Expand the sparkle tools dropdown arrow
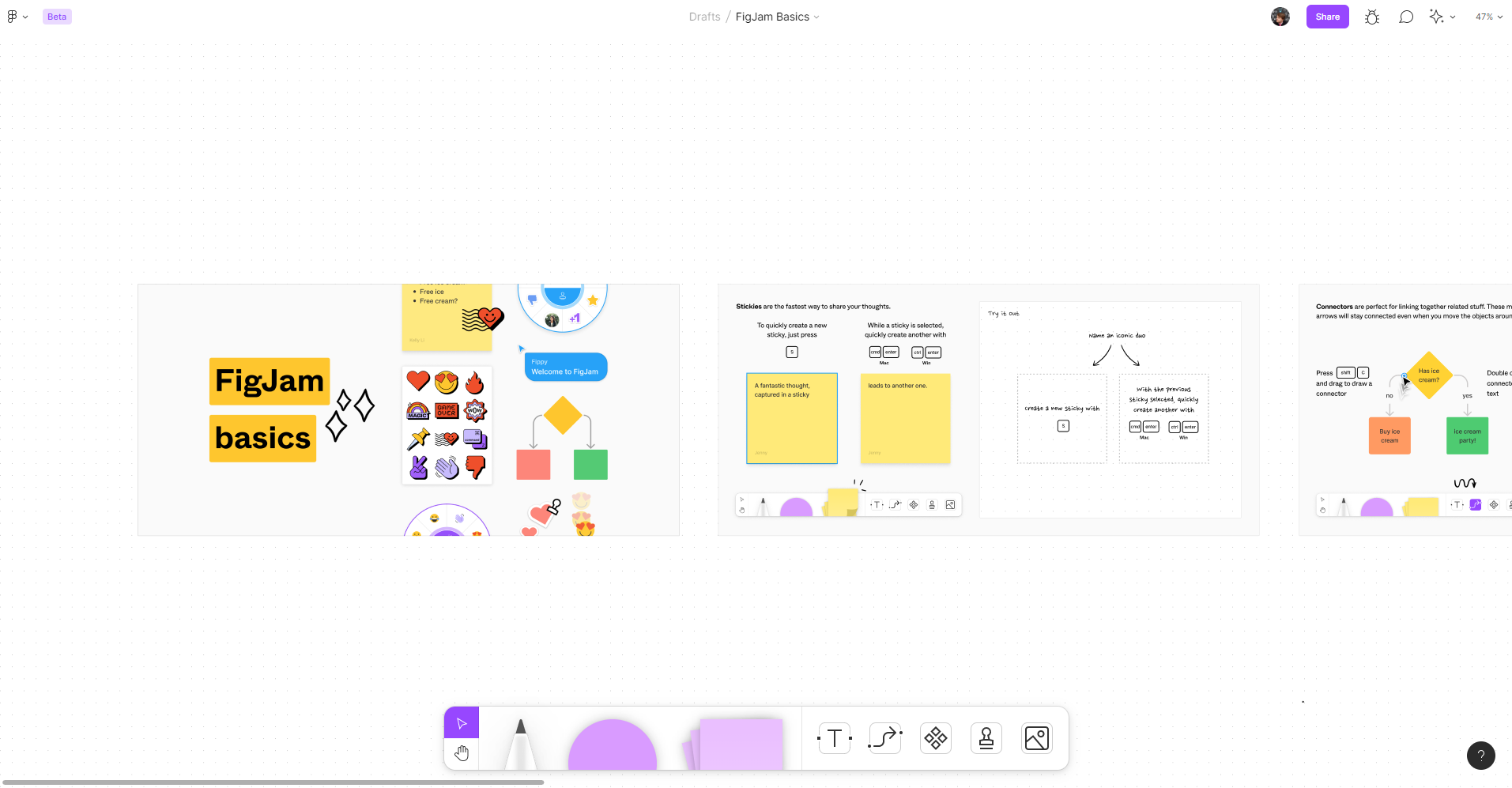The image size is (1512, 788). click(1453, 17)
